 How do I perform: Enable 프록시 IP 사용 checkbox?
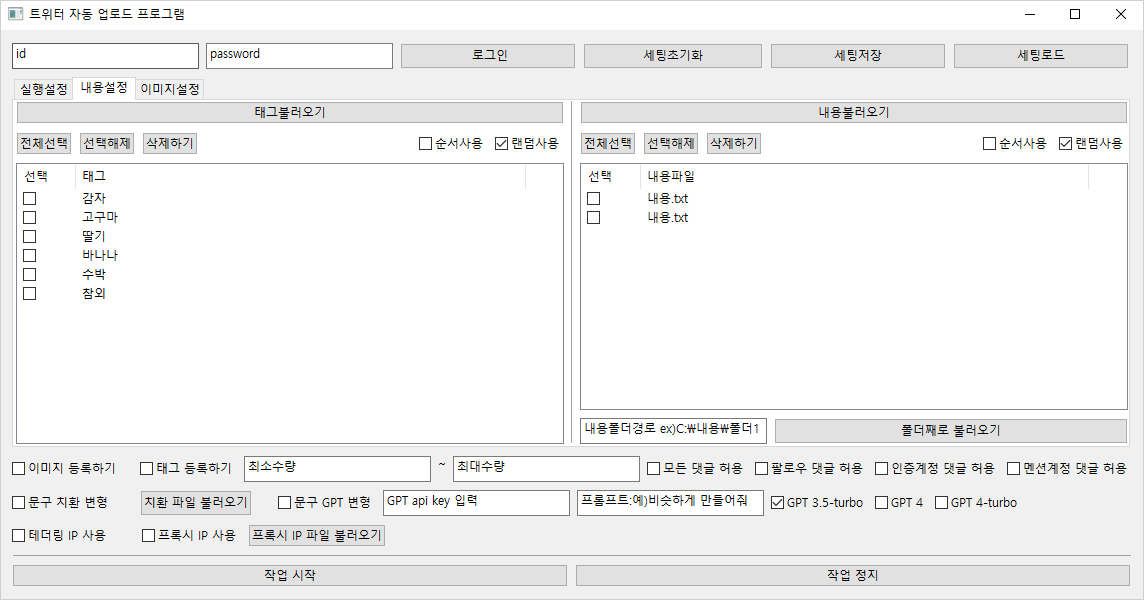click(x=148, y=536)
